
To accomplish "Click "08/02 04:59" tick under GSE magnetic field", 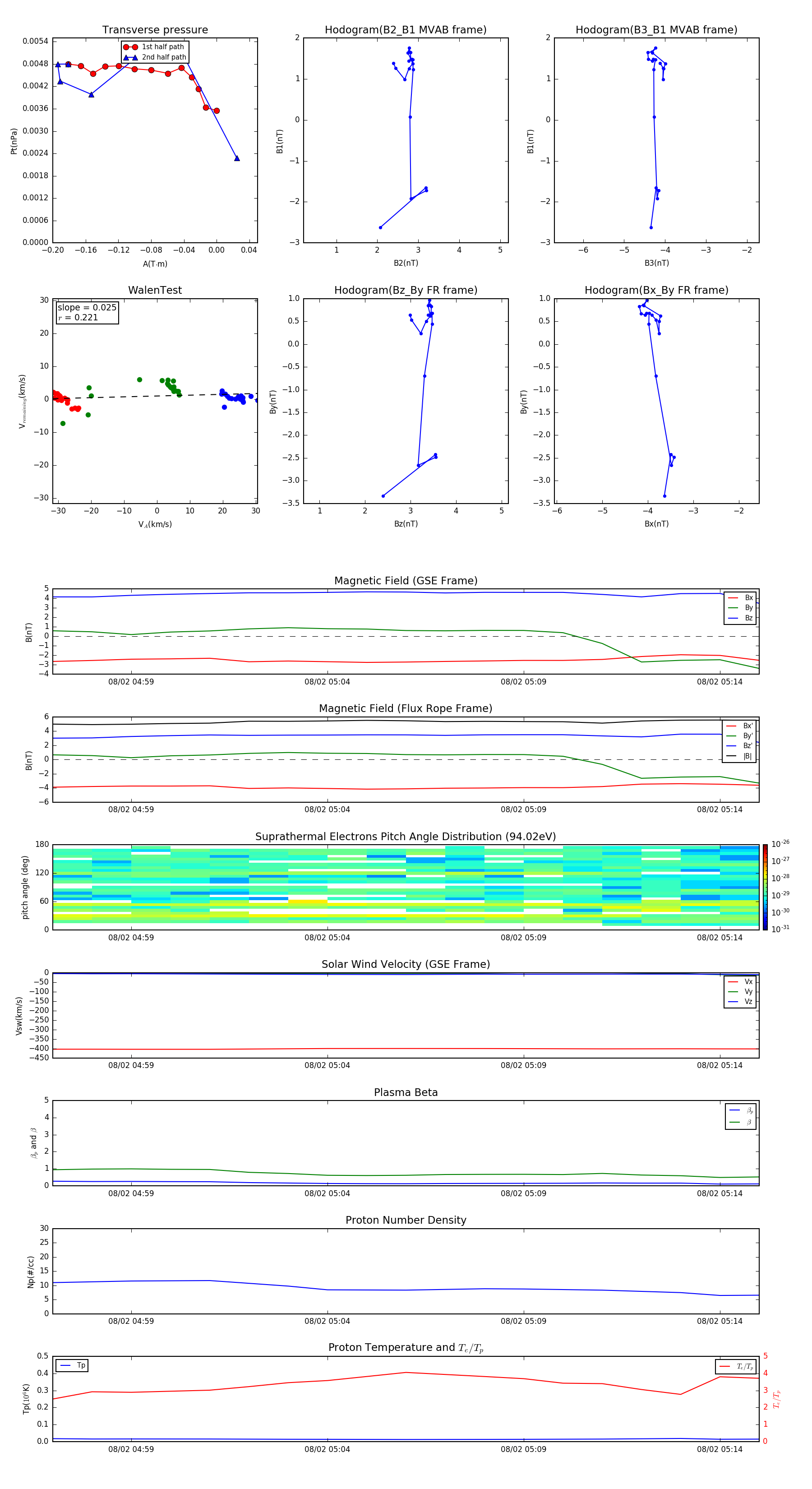I will 131,682.
